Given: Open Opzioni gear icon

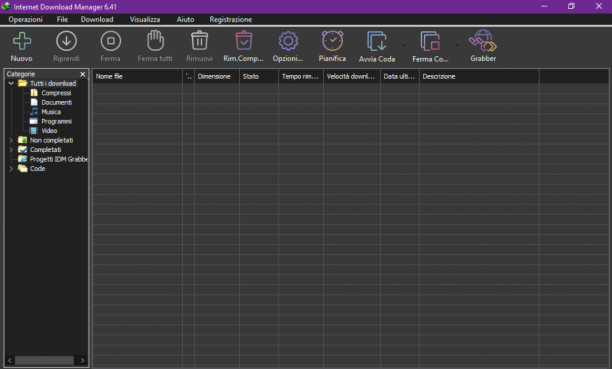Looking at the screenshot, I should click(288, 41).
